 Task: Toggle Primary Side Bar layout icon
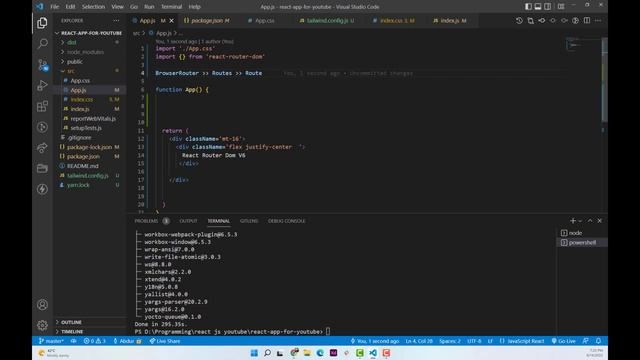click(528, 7)
